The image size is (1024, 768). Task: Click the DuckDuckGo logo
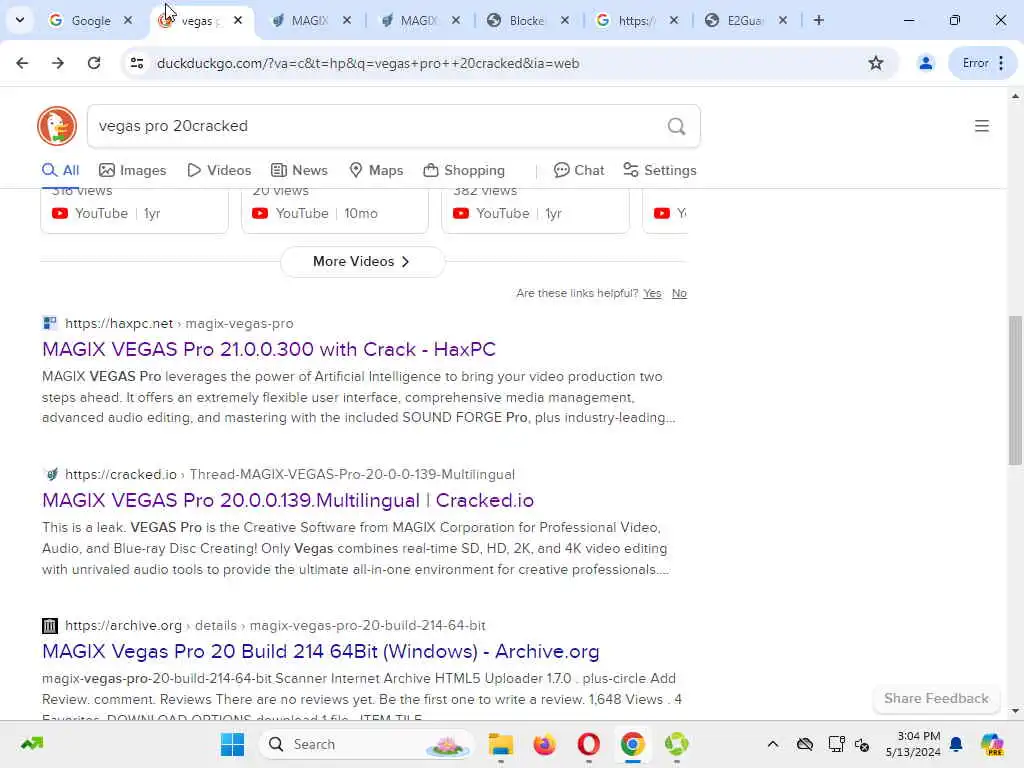coord(57,125)
